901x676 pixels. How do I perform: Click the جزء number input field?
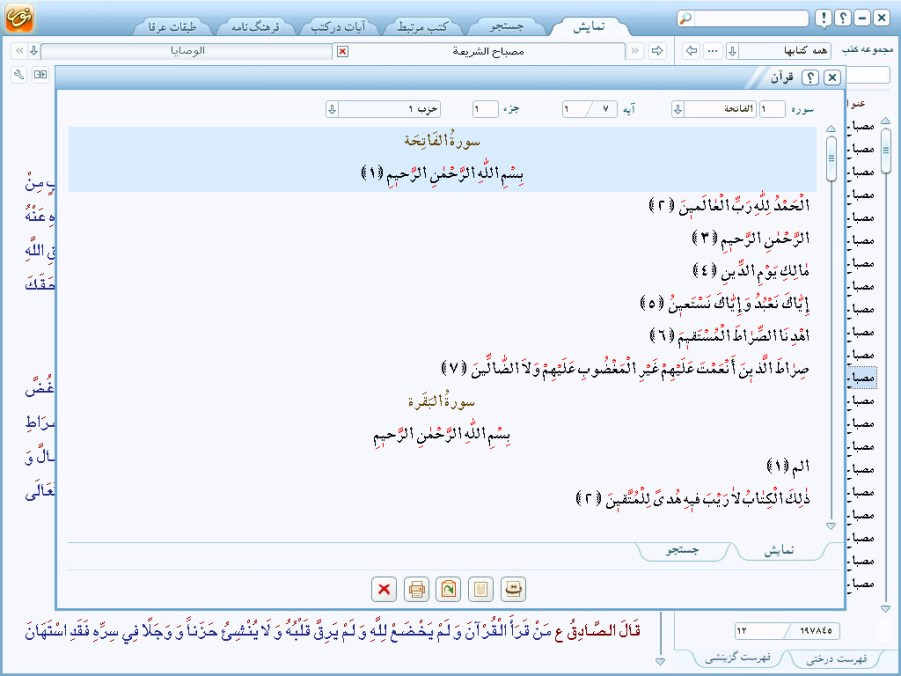[x=486, y=109]
